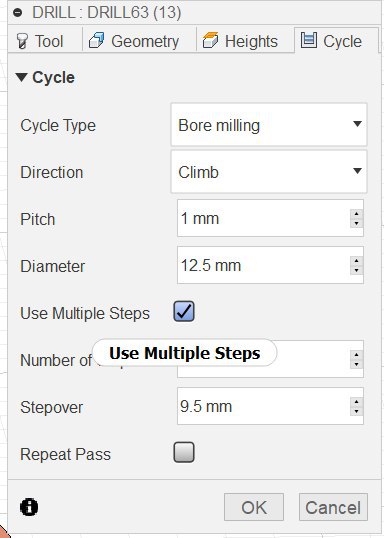Decrease Diameter using down stepper arrow

(357, 270)
